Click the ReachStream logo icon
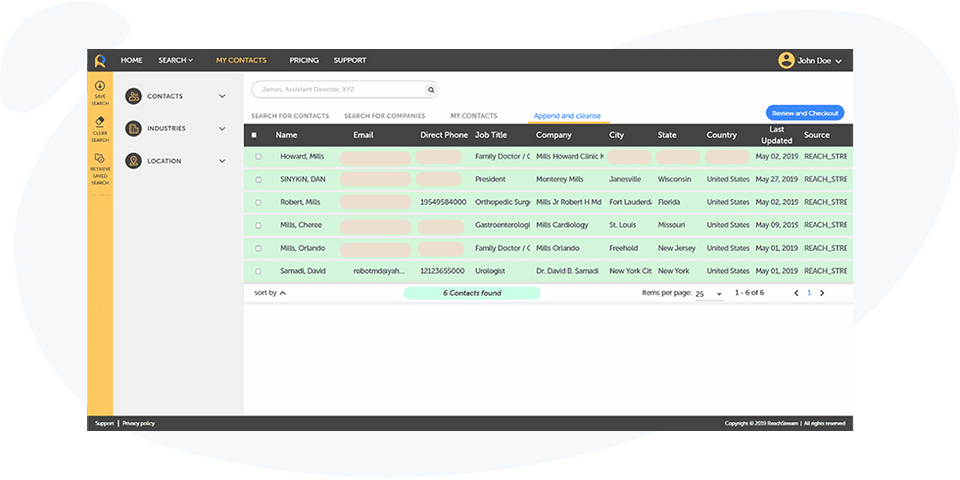Image resolution: width=960 pixels, height=480 pixels. 100,61
